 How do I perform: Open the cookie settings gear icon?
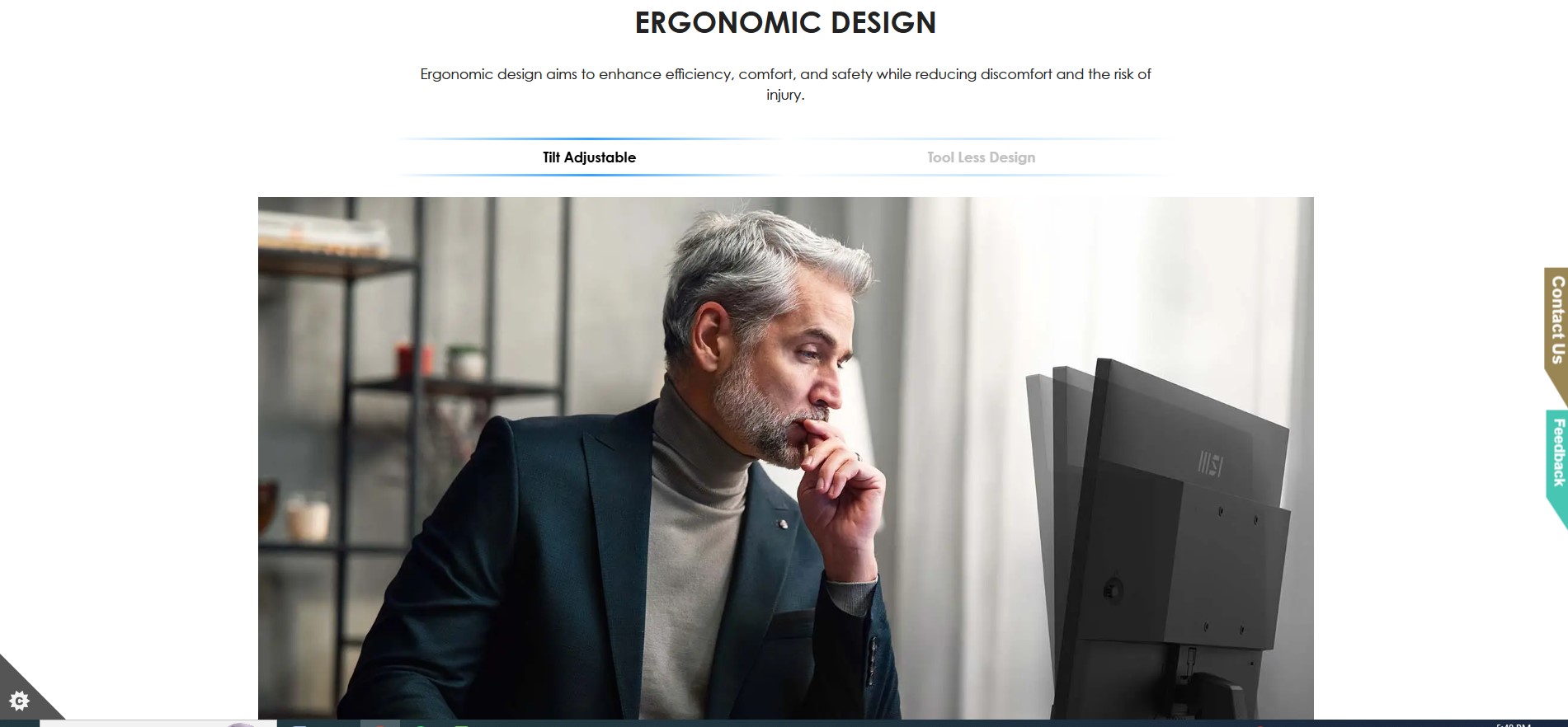(x=19, y=701)
